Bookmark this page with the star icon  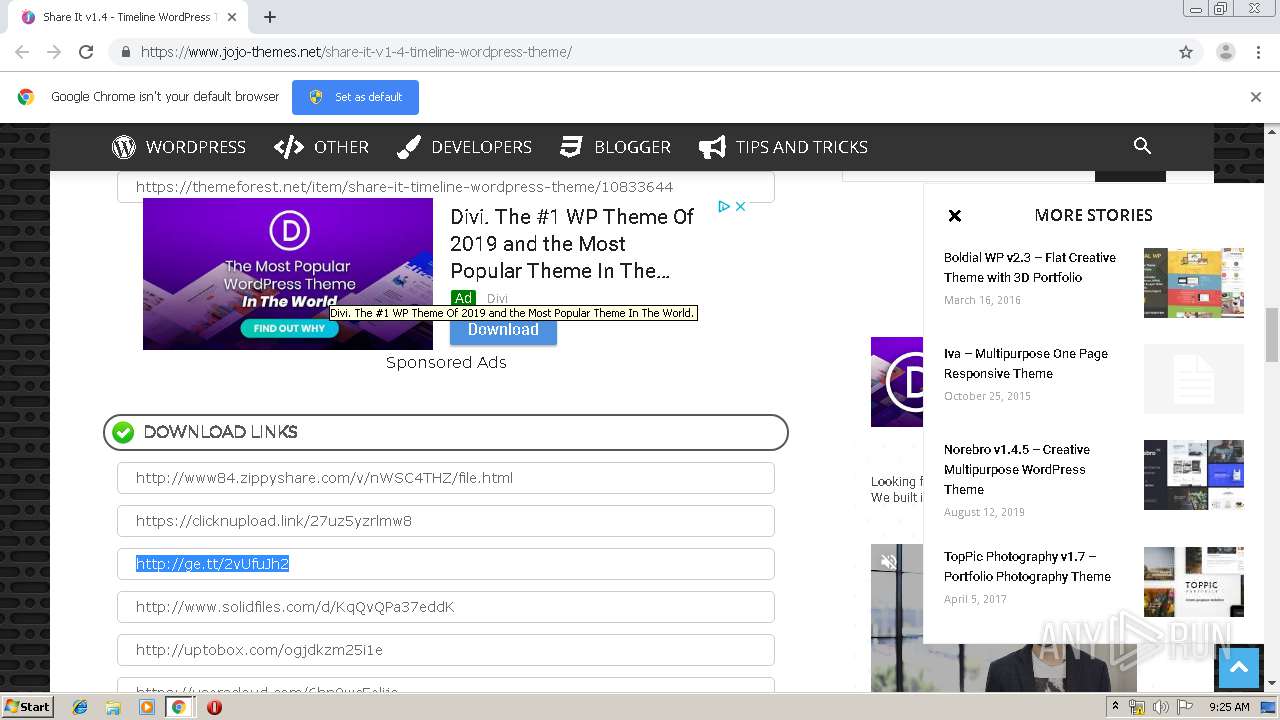[1186, 52]
